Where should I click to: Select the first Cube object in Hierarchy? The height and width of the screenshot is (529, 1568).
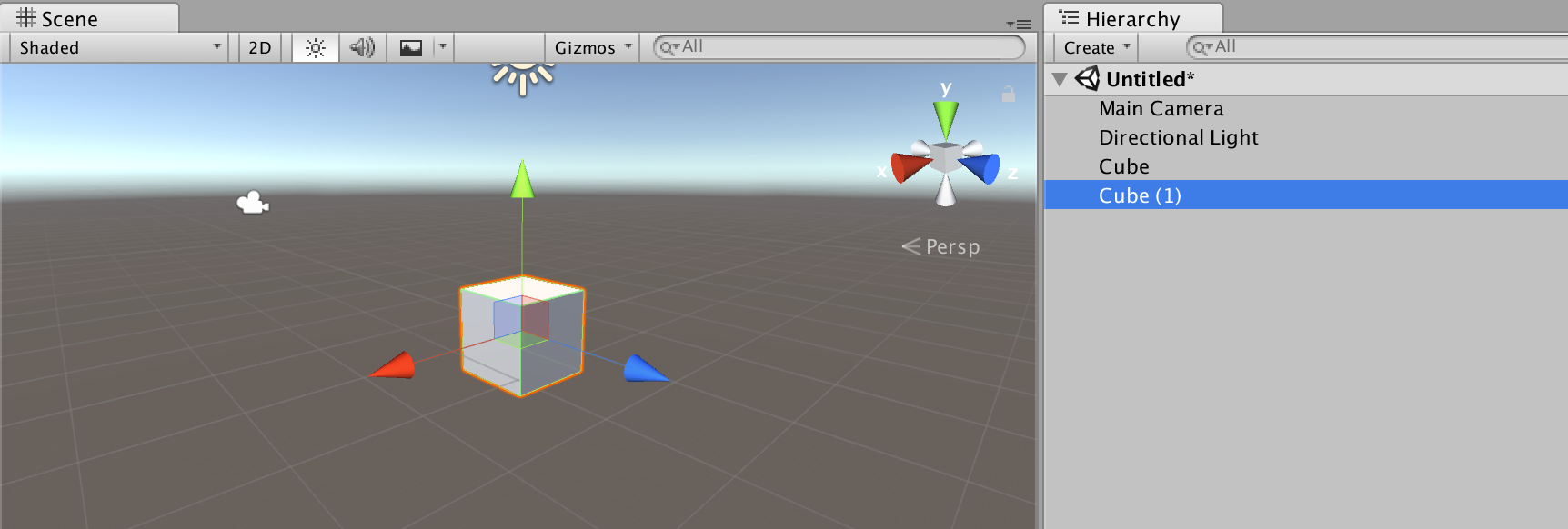click(1123, 167)
